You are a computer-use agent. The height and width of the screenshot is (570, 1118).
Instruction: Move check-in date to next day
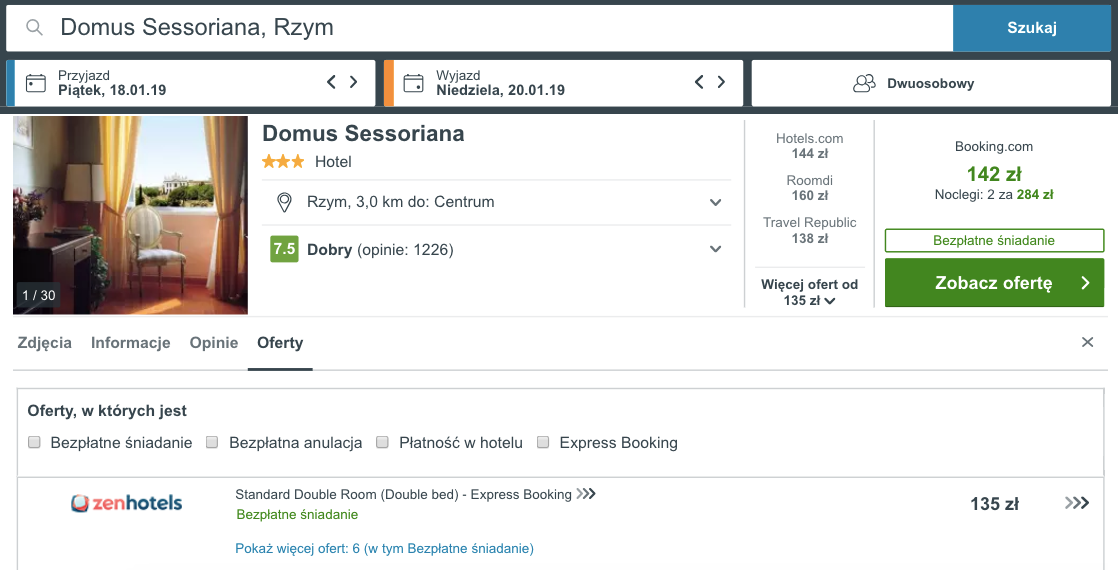[x=353, y=82]
